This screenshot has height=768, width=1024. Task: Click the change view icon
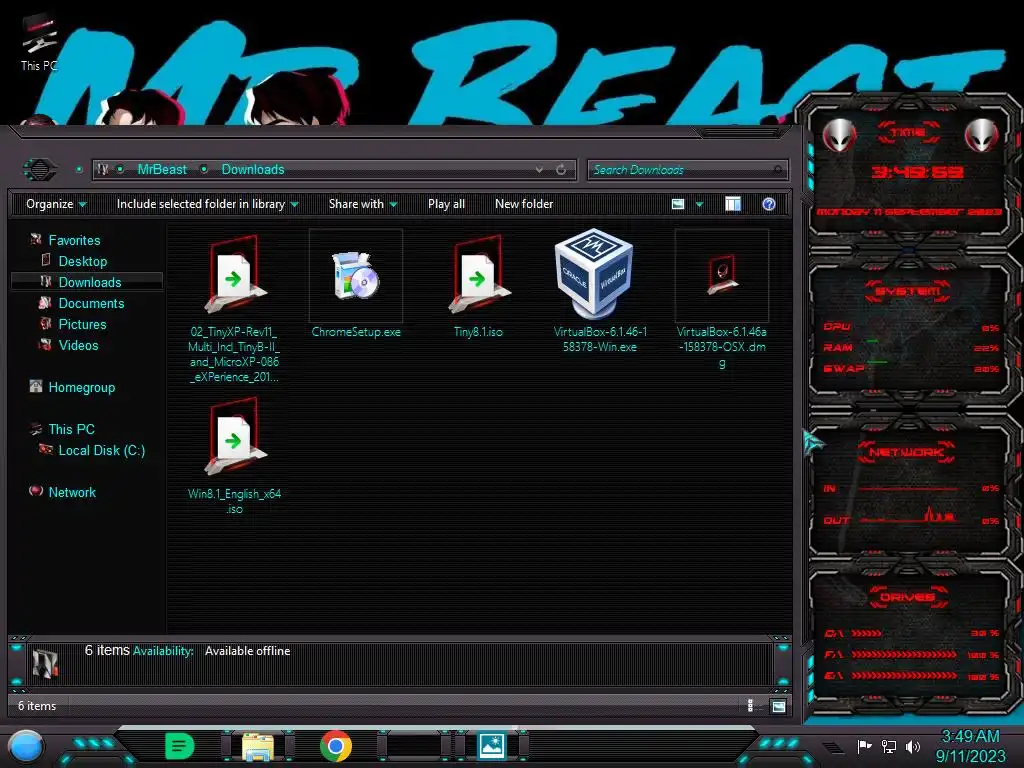click(678, 204)
